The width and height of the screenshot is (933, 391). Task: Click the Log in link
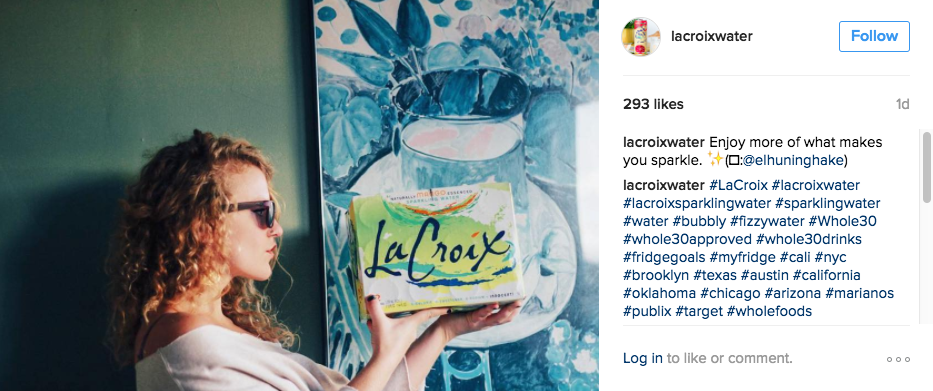tap(643, 358)
